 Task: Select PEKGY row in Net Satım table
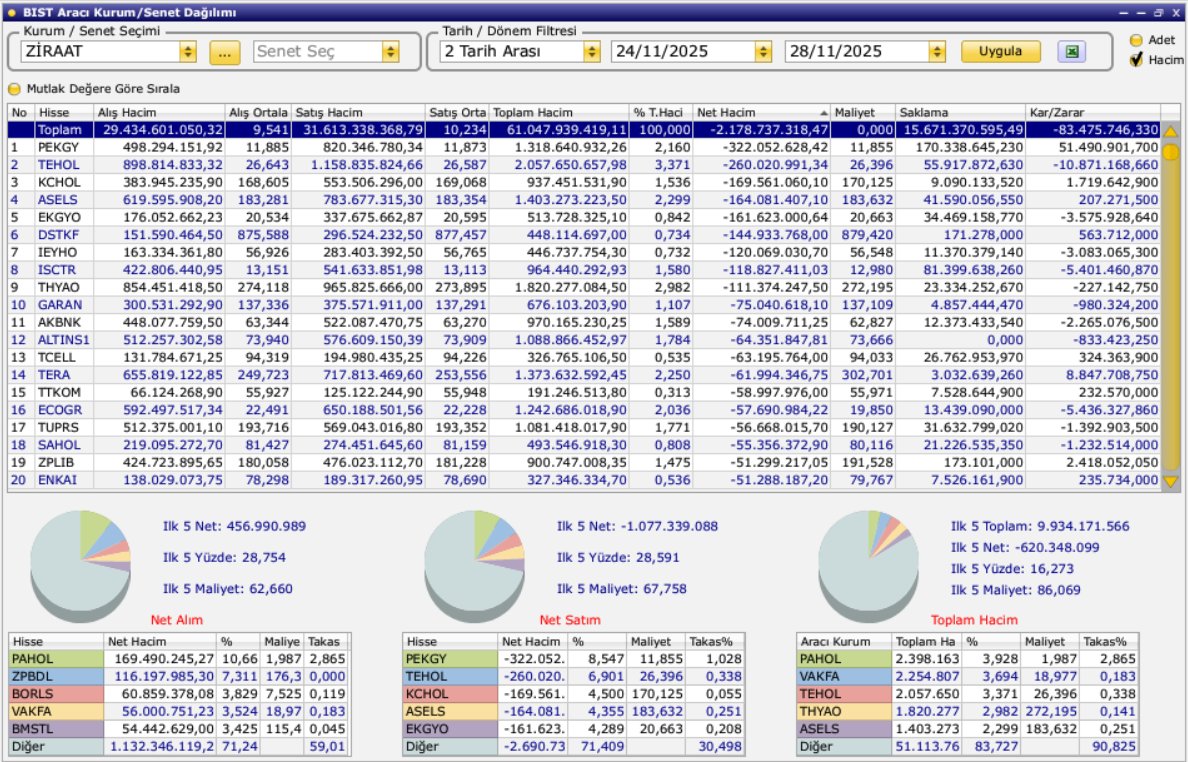point(573,659)
